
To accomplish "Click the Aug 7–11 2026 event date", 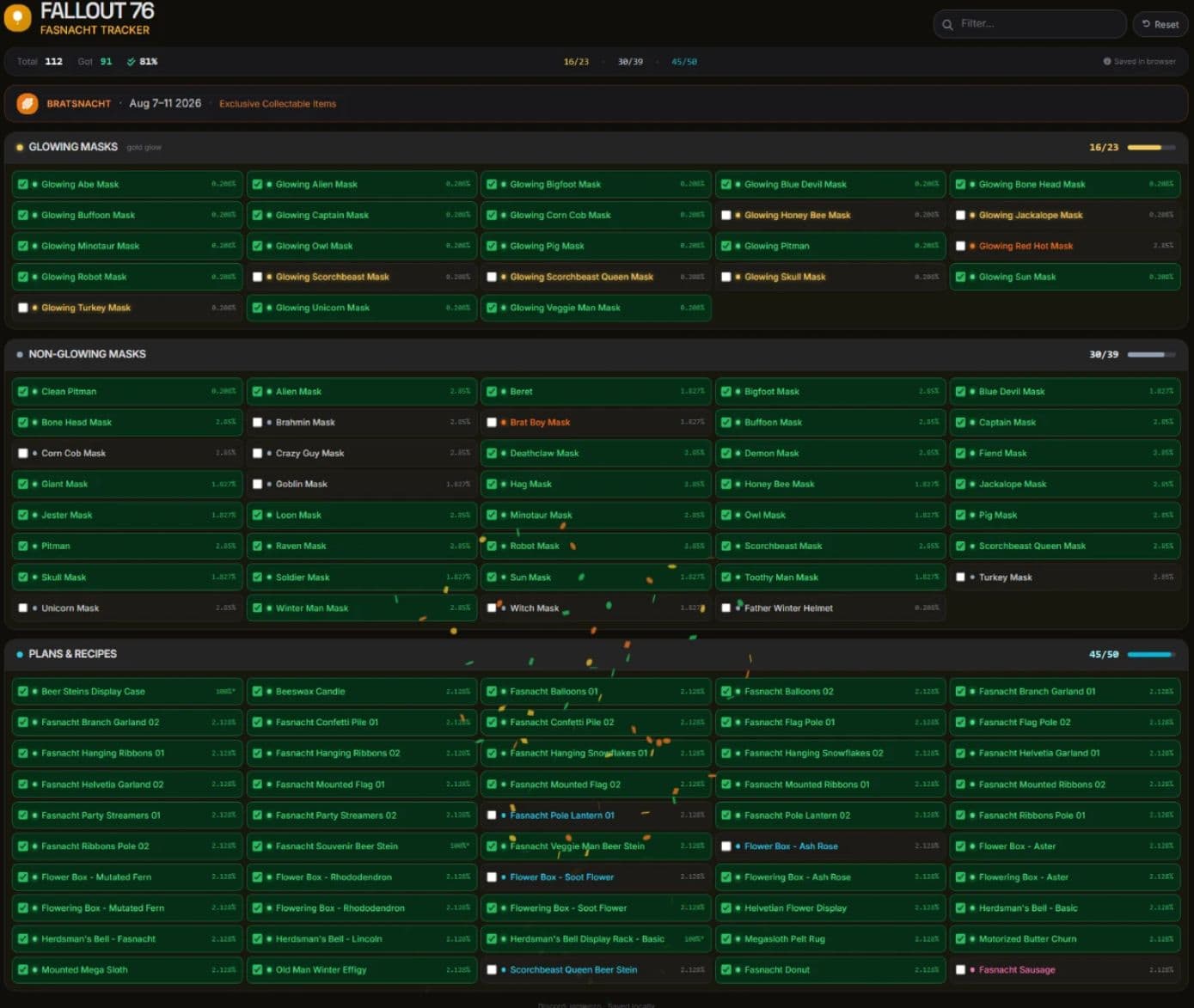I will [165, 103].
